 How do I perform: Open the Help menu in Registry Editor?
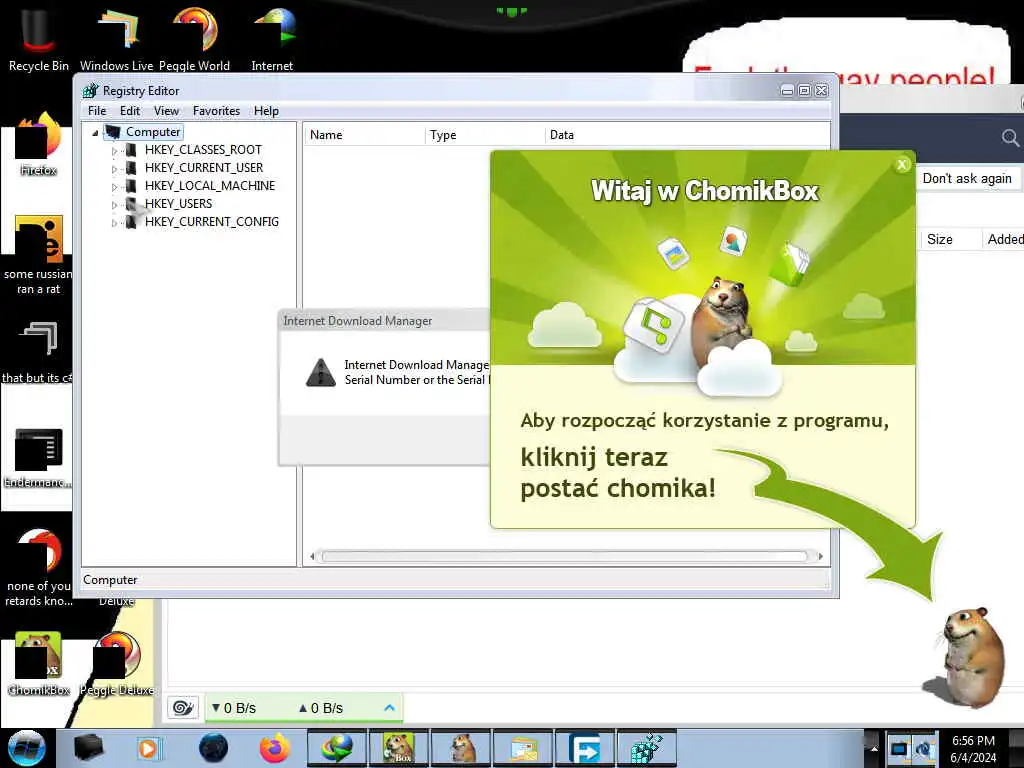point(266,111)
